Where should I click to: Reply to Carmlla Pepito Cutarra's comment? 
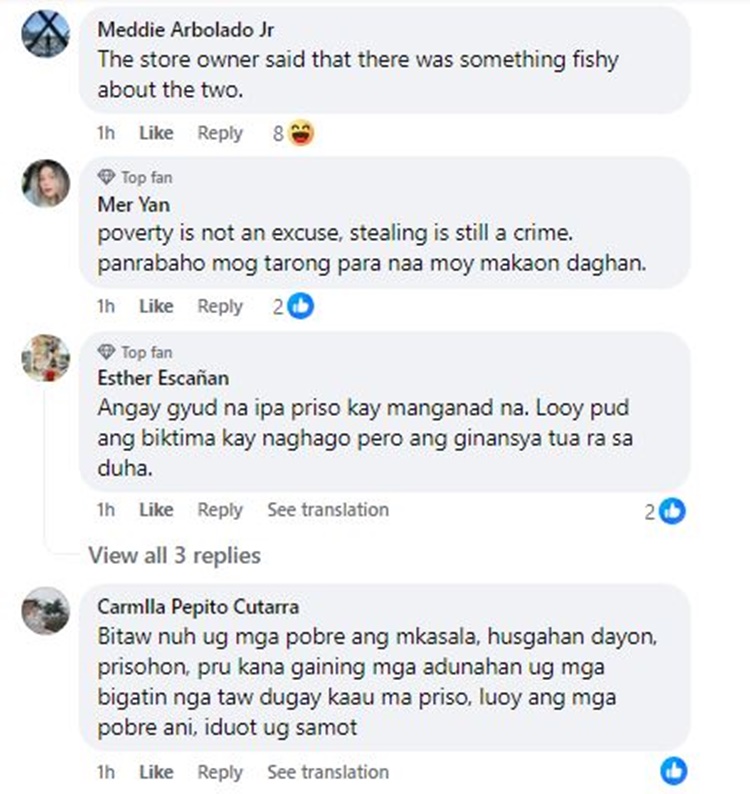(x=220, y=772)
